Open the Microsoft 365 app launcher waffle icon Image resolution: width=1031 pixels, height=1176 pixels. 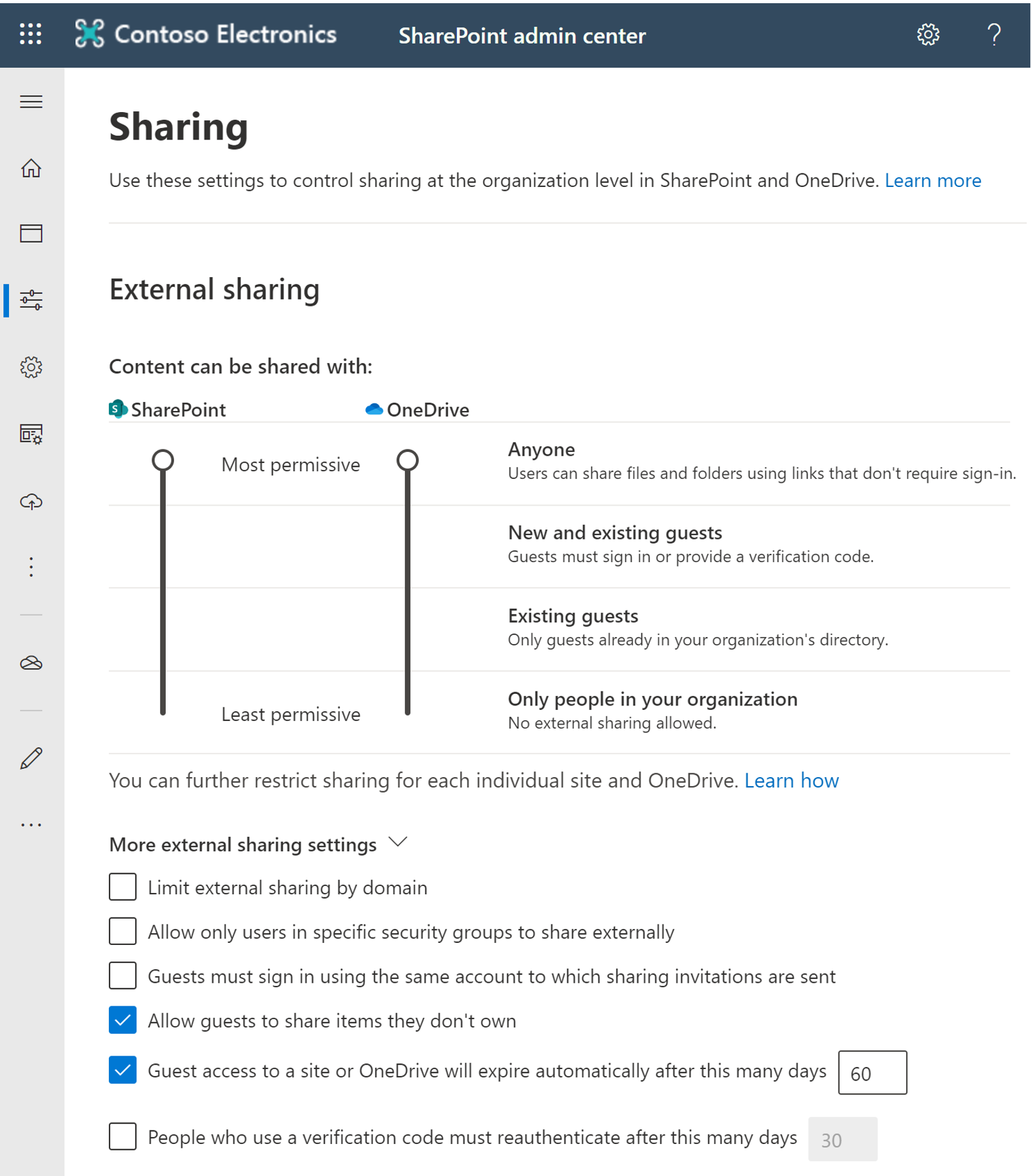[x=30, y=35]
